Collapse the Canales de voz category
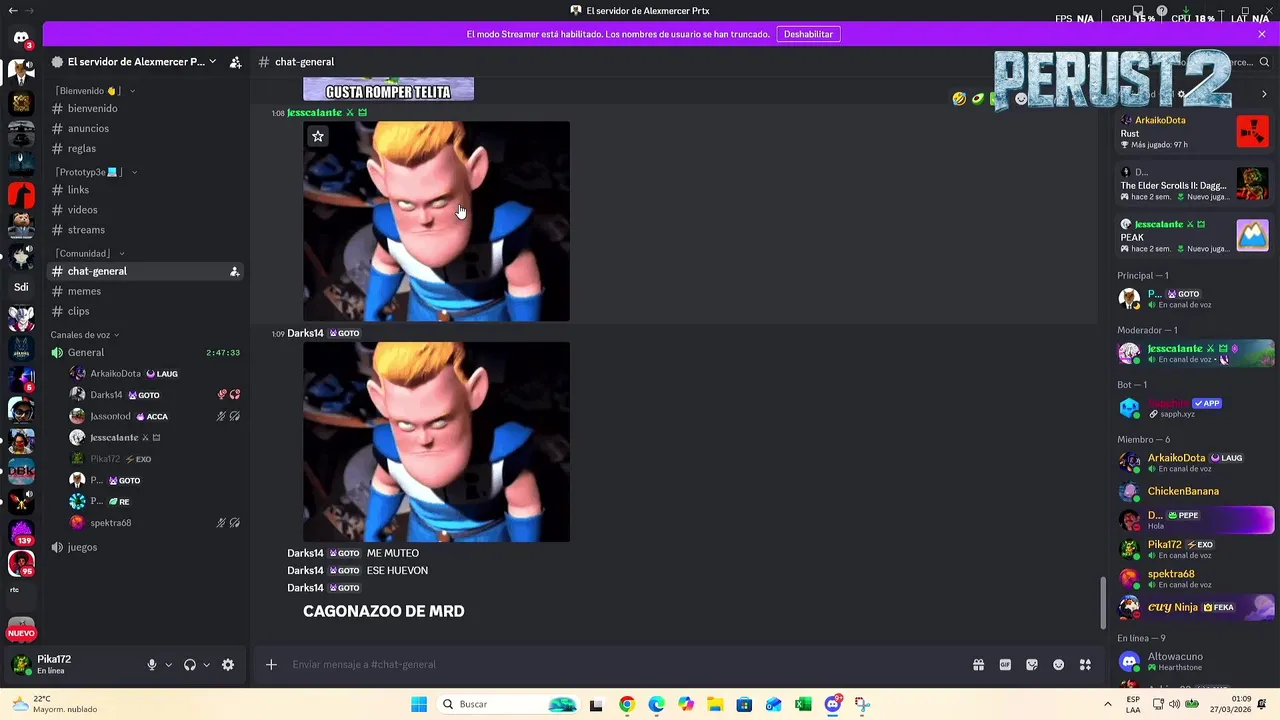The image size is (1280, 720). click(x=85, y=335)
